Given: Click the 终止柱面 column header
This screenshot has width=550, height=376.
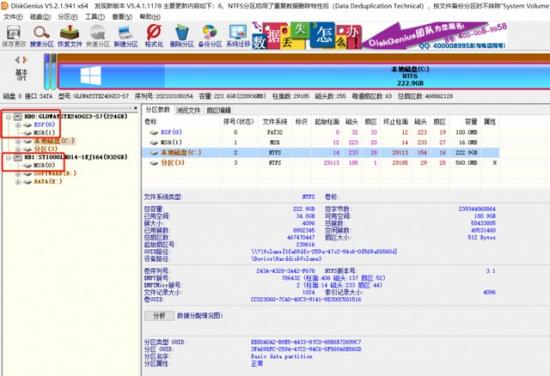Looking at the screenshot, I should coord(396,122).
